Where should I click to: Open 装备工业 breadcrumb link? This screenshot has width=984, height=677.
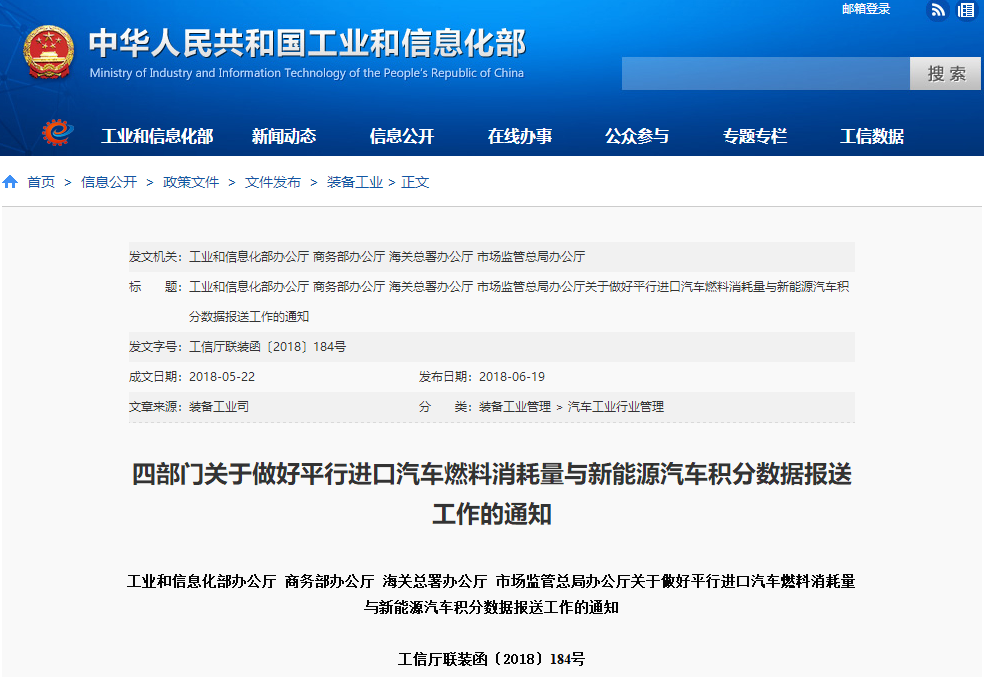352,182
